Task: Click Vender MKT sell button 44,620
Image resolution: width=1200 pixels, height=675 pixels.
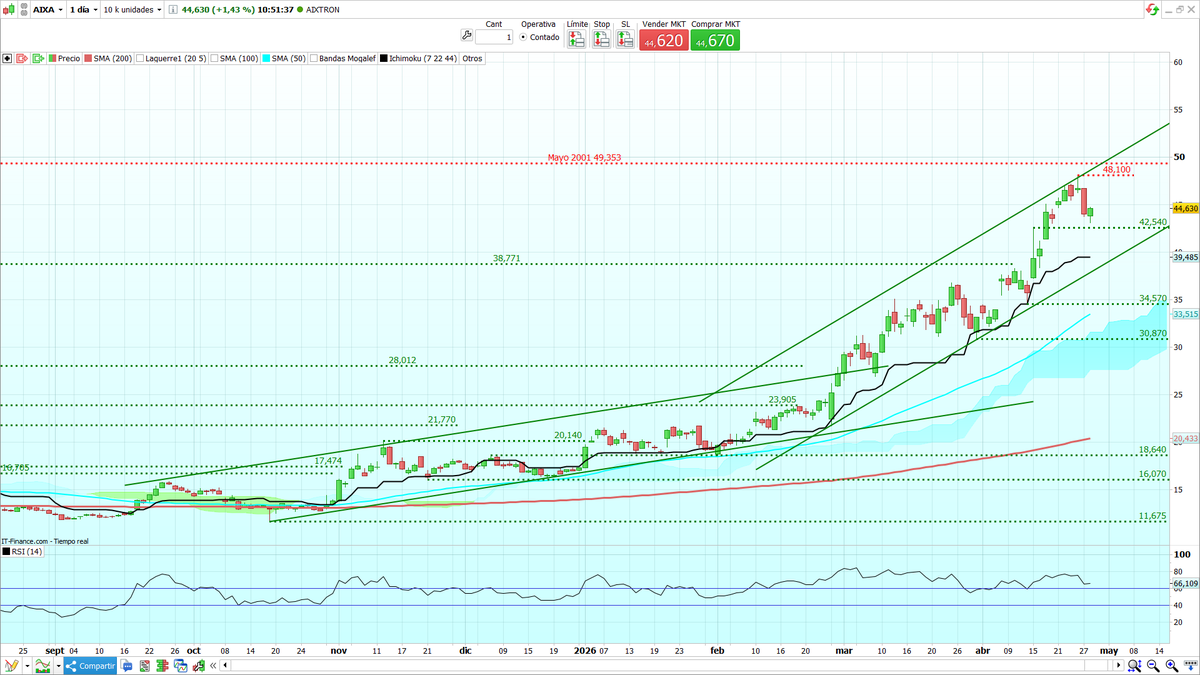Action: coord(664,40)
